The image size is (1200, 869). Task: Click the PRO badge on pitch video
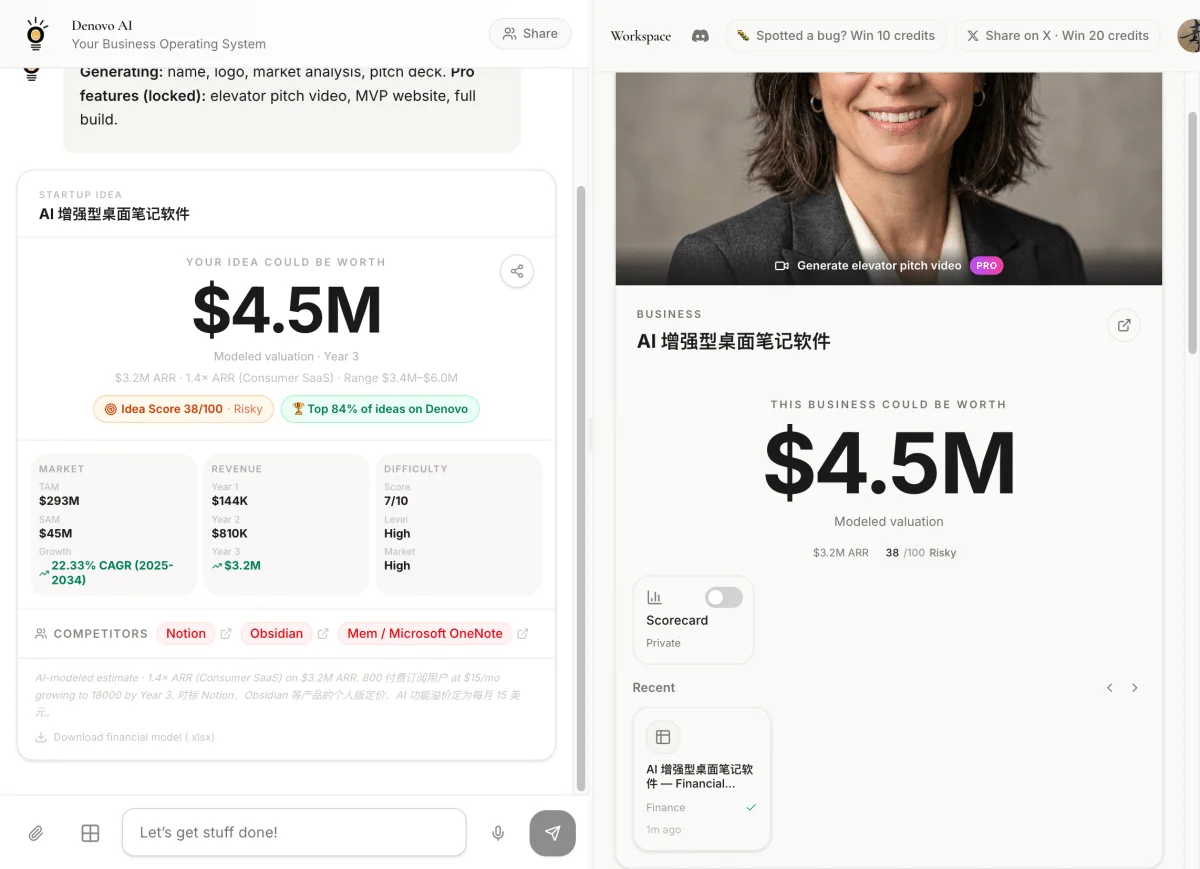(x=986, y=266)
